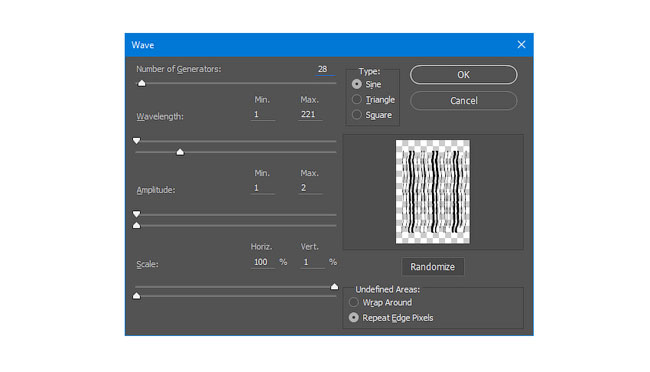
Task: Click the Amplitude Min value field
Action: [x=263, y=188]
